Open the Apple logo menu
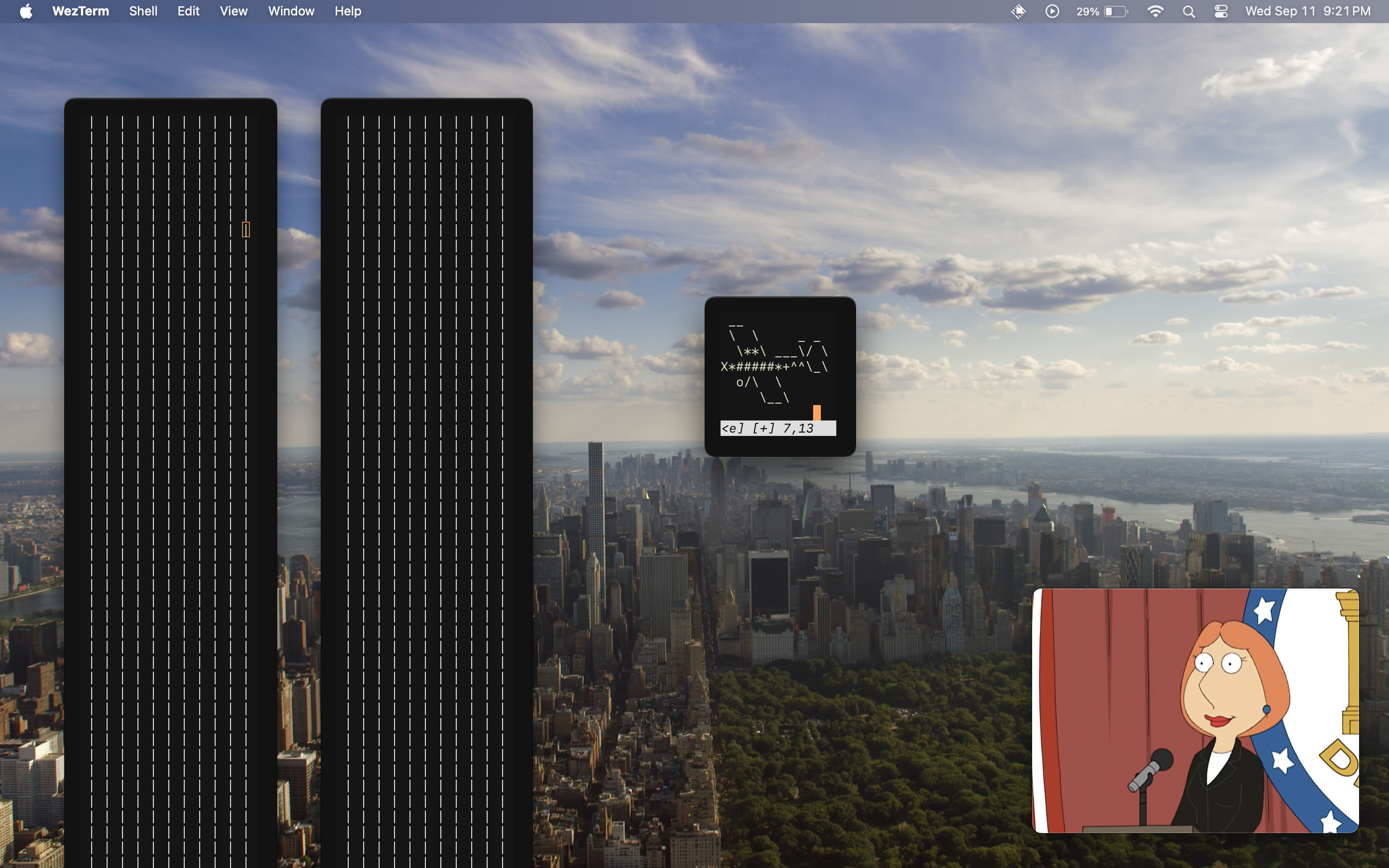The height and width of the screenshot is (868, 1389). tap(26, 11)
